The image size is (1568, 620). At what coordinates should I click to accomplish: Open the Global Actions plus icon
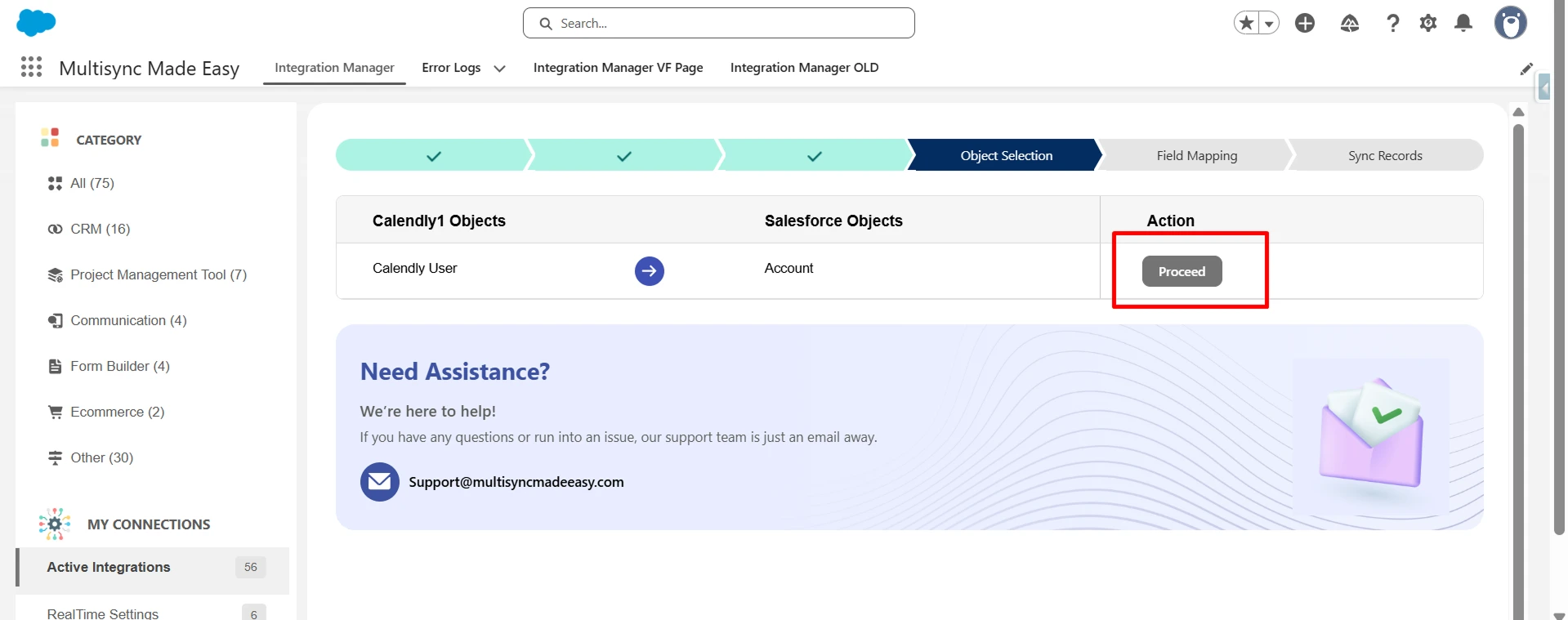point(1305,23)
